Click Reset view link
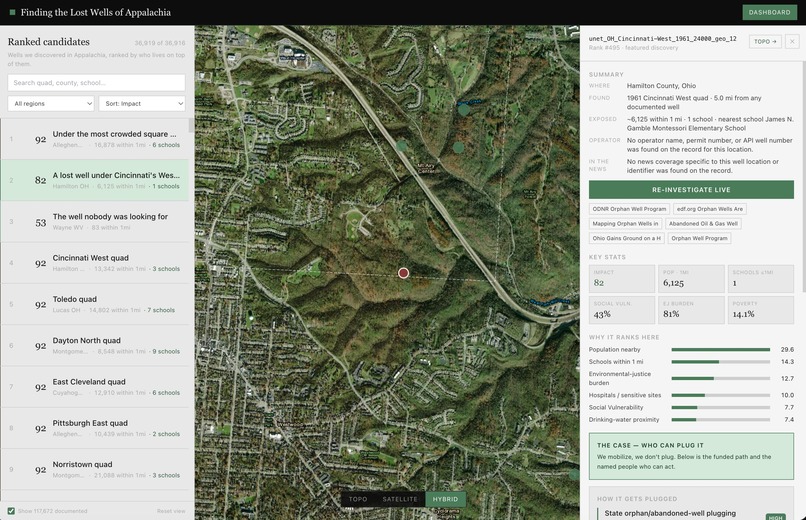This screenshot has width=806, height=520. (x=171, y=511)
